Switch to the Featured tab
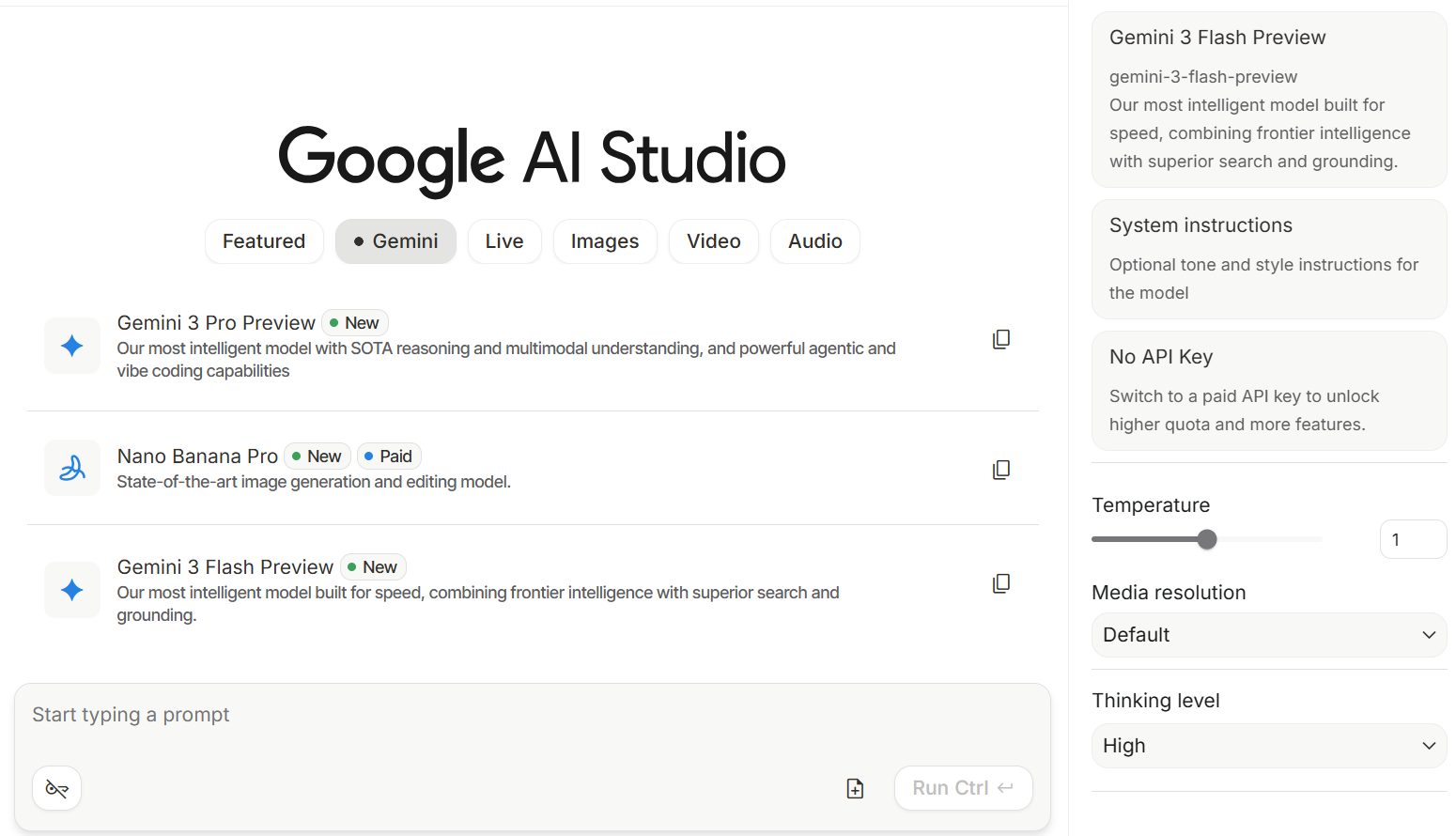1456x836 pixels. [264, 241]
